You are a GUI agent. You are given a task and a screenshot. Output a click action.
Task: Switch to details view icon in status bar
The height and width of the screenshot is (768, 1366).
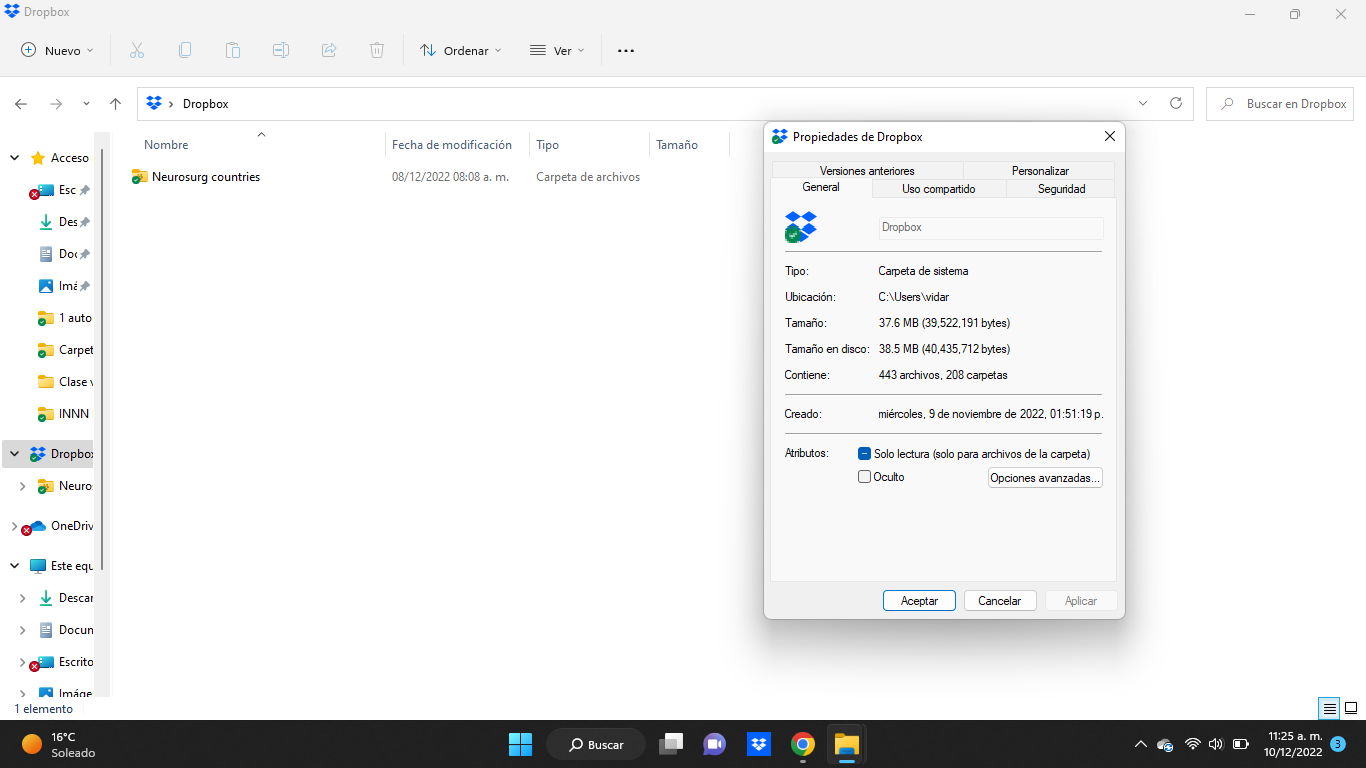pyautogui.click(x=1329, y=708)
